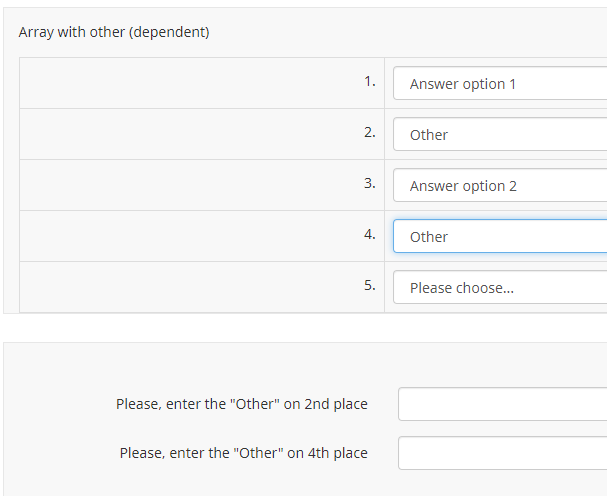Click the row number 1. label
The height and width of the screenshot is (496, 607).
coord(370,81)
